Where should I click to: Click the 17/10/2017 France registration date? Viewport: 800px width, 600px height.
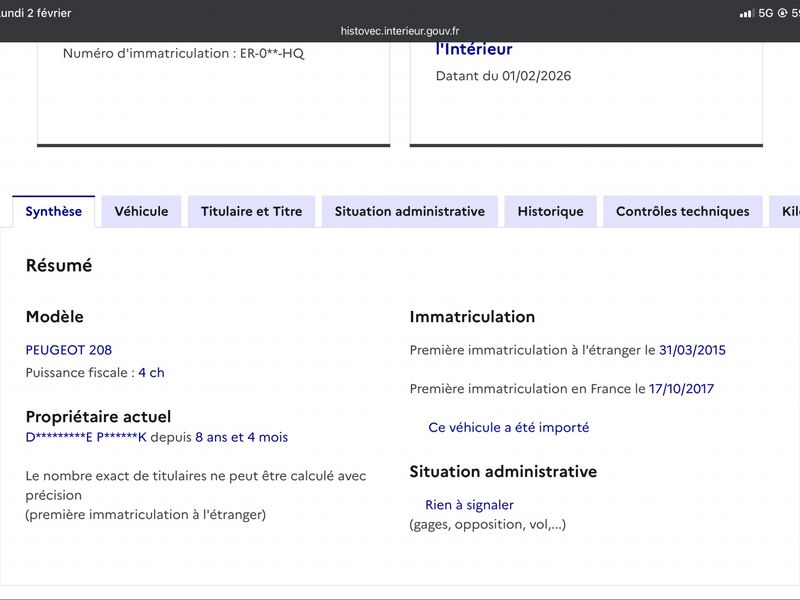pos(681,389)
